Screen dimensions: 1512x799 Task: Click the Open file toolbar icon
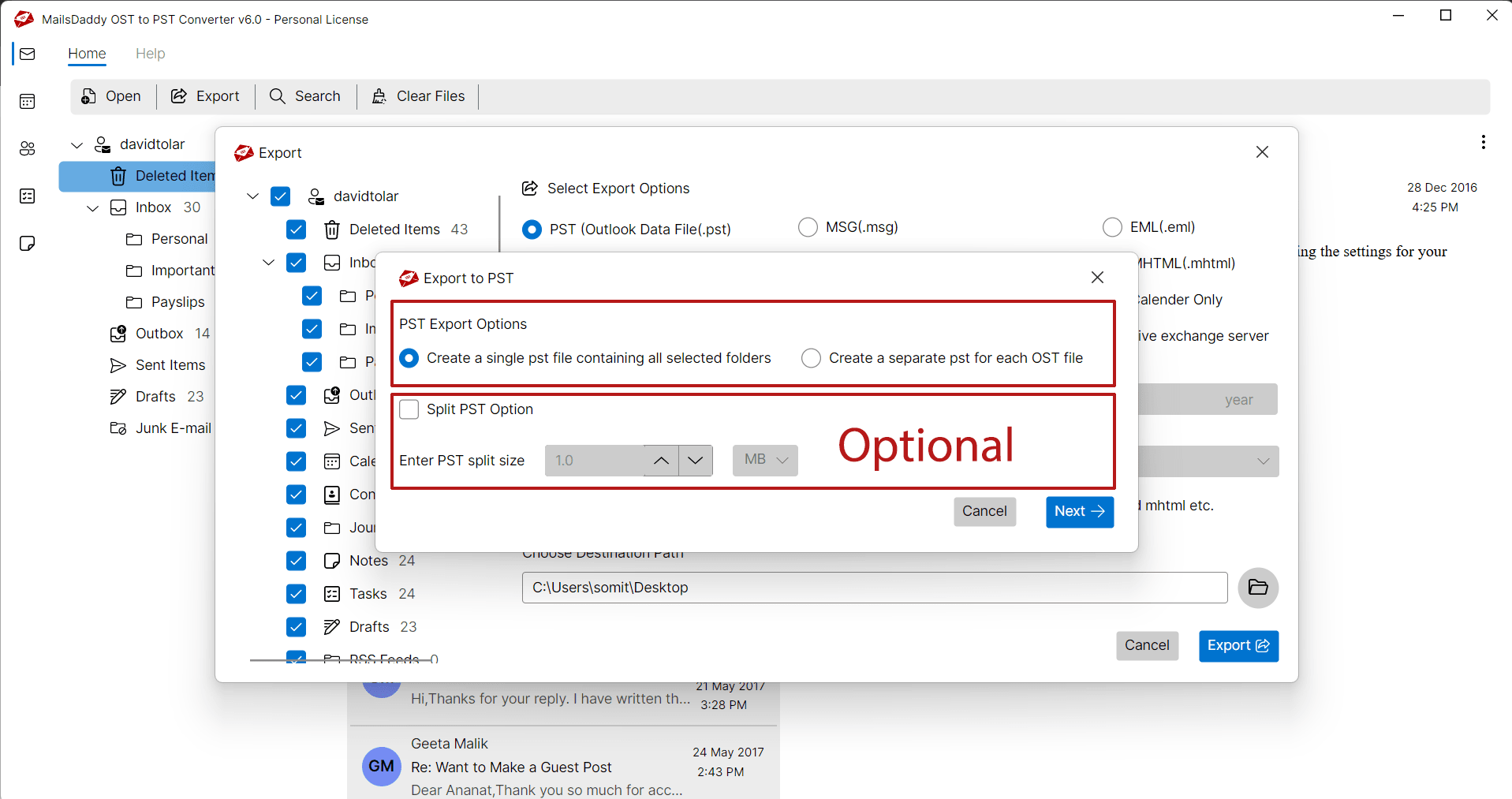pos(89,96)
